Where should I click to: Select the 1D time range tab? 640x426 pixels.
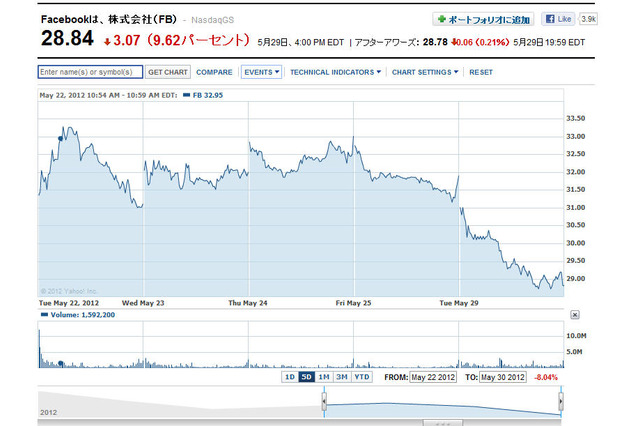pyautogui.click(x=290, y=377)
